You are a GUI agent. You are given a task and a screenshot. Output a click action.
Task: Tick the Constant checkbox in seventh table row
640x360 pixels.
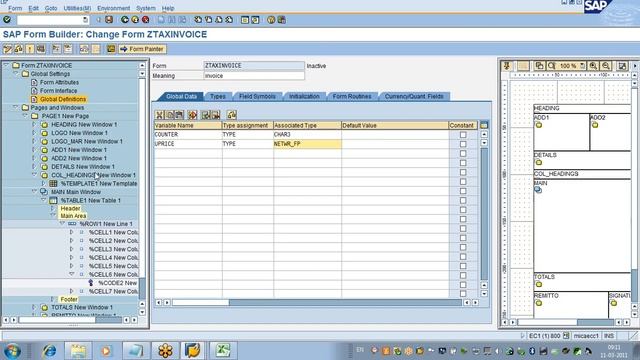463,191
